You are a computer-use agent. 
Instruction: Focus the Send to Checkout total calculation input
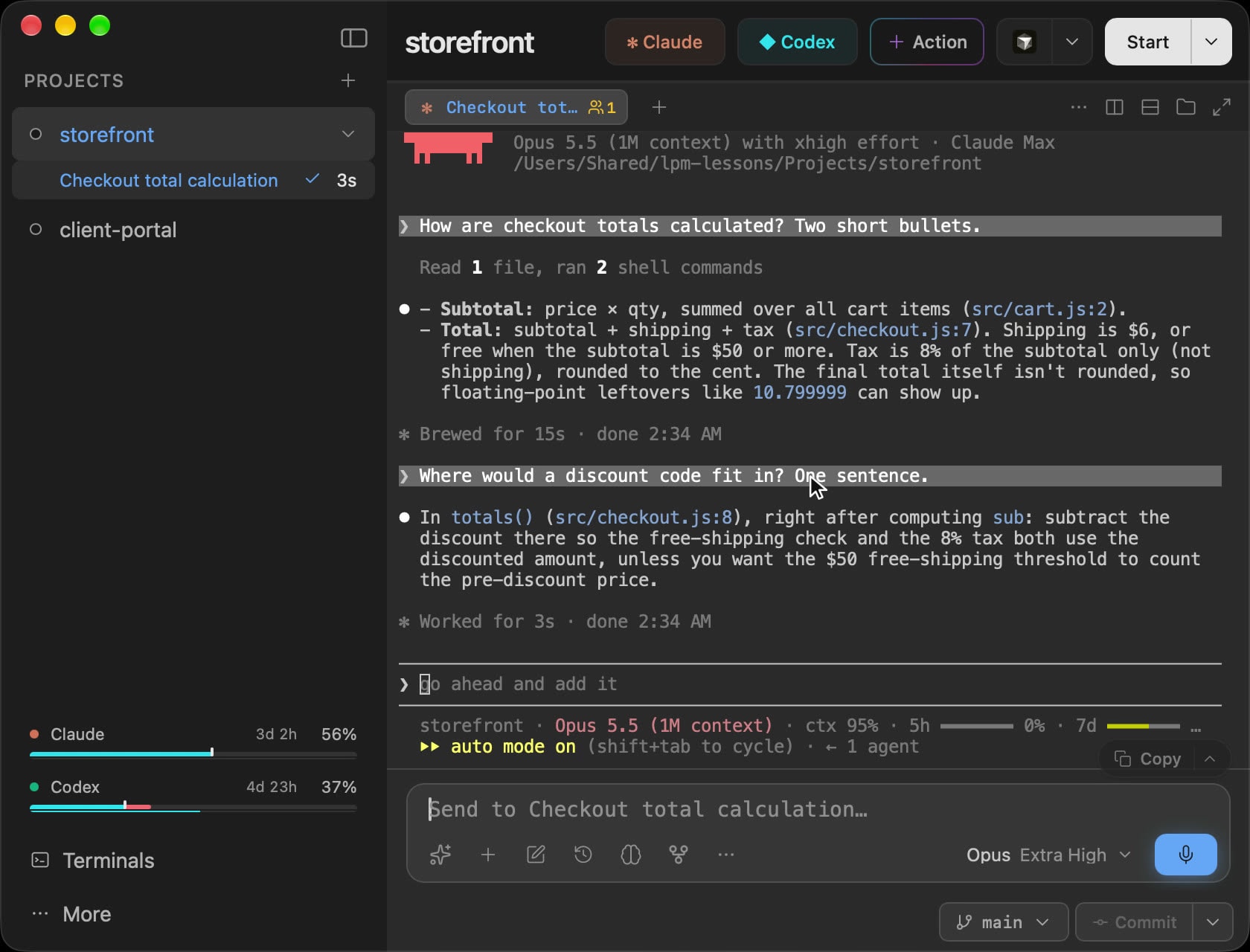coord(818,809)
